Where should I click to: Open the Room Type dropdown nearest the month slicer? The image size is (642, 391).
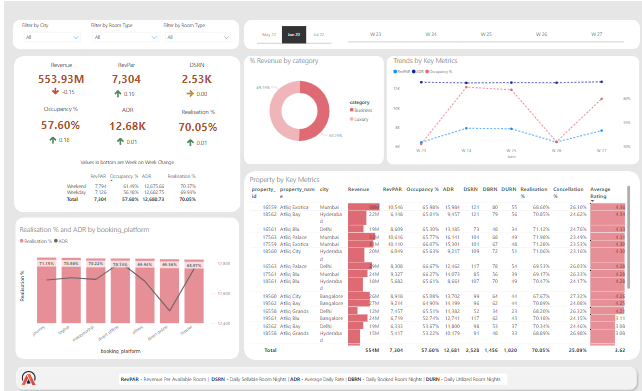198,37
